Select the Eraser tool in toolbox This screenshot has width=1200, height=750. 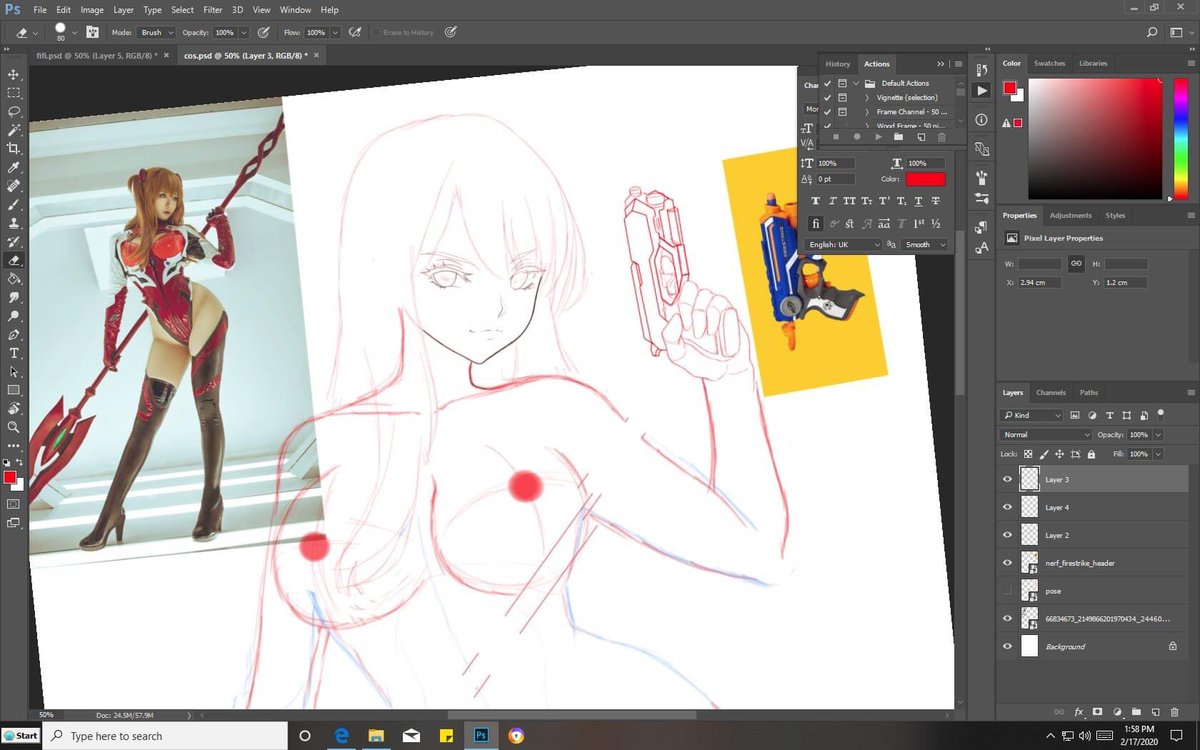(x=14, y=260)
